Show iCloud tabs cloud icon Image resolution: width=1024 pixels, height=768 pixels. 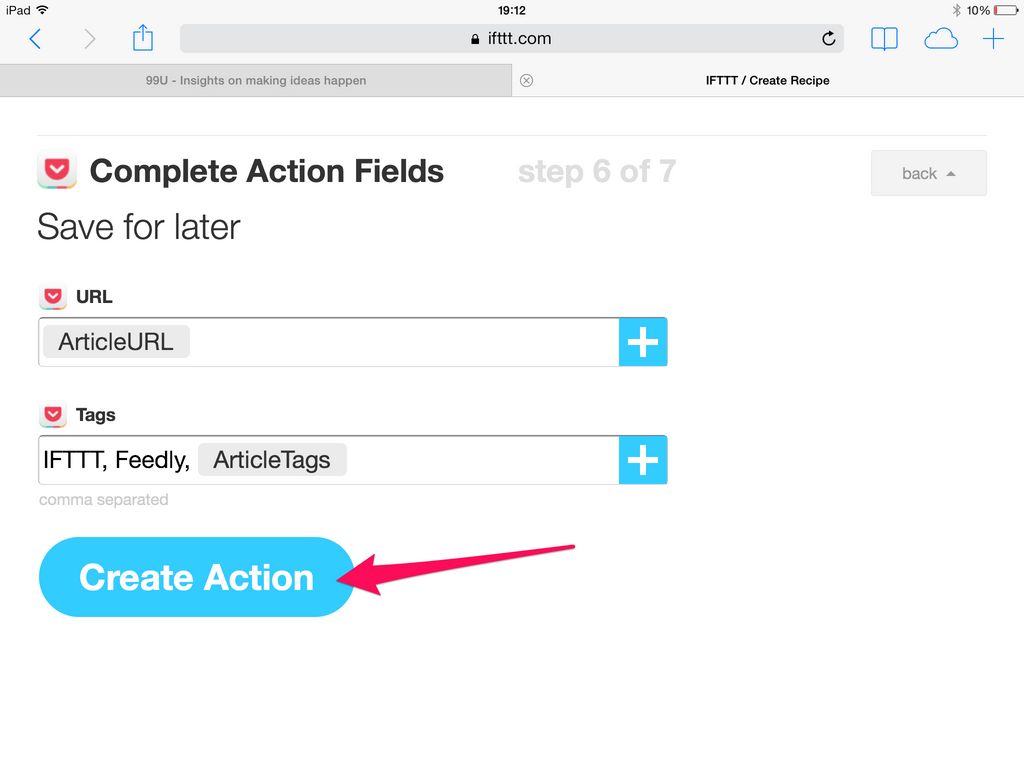[940, 39]
